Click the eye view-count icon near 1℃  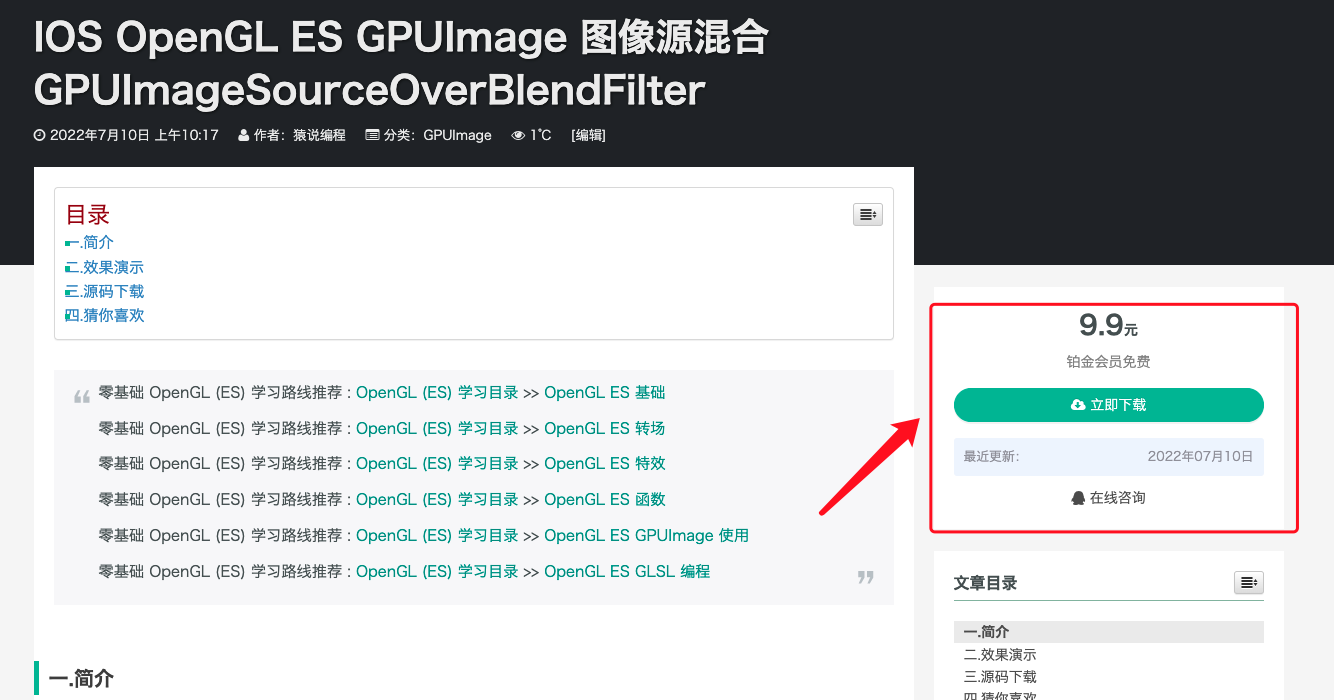pyautogui.click(x=516, y=135)
